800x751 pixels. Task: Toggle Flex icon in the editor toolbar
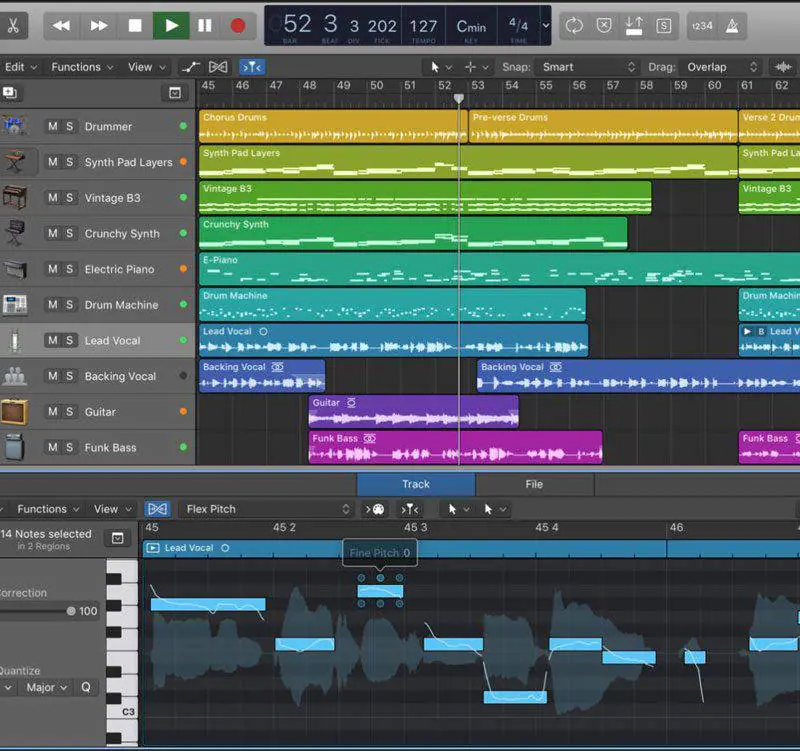(x=157, y=509)
